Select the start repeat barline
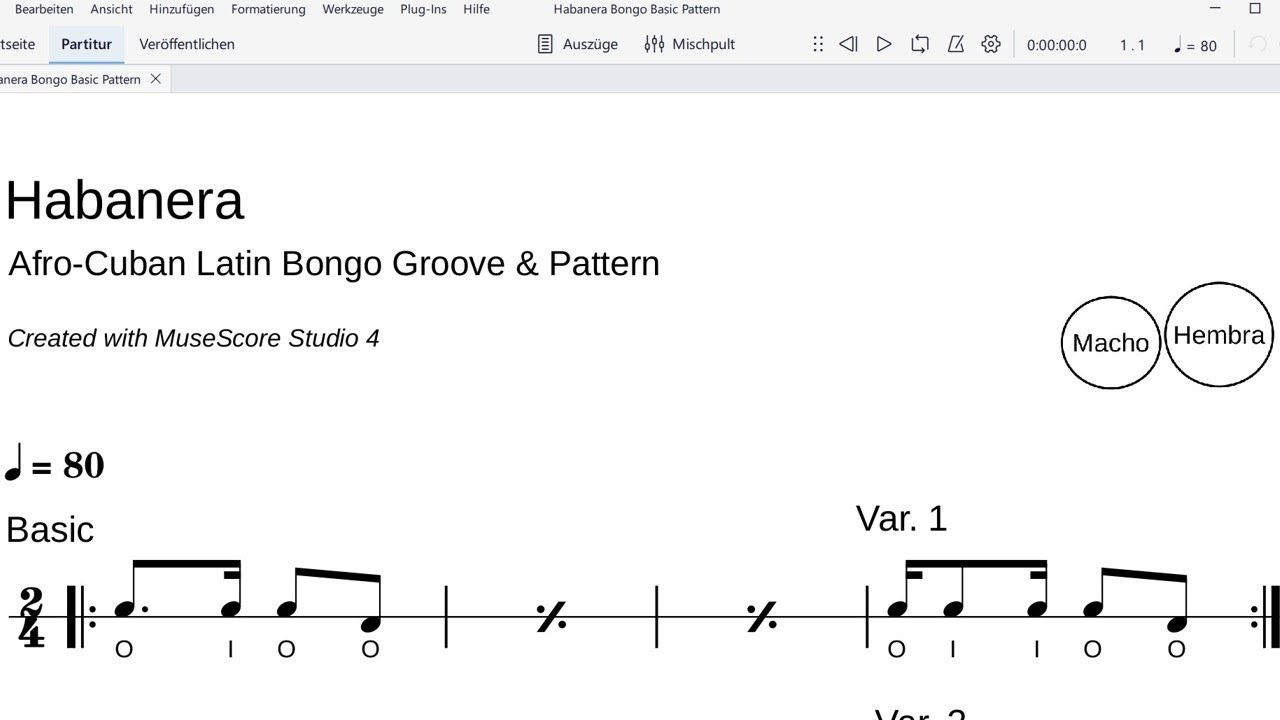This screenshot has height=720, width=1280. click(81, 617)
